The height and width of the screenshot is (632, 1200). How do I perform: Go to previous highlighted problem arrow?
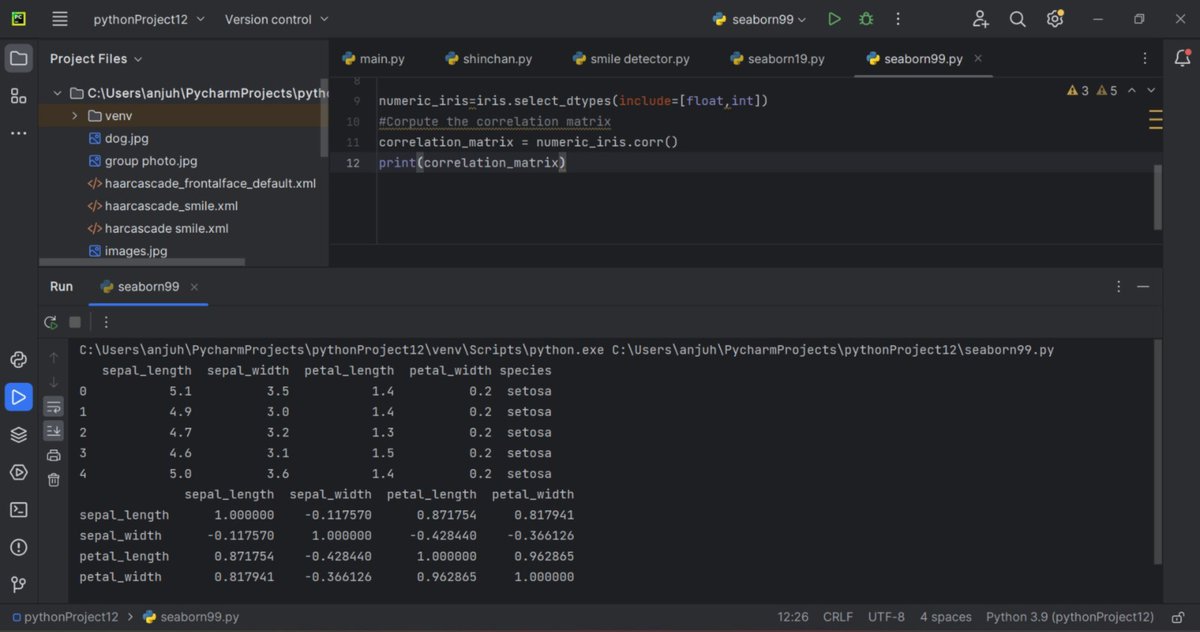point(1132,90)
